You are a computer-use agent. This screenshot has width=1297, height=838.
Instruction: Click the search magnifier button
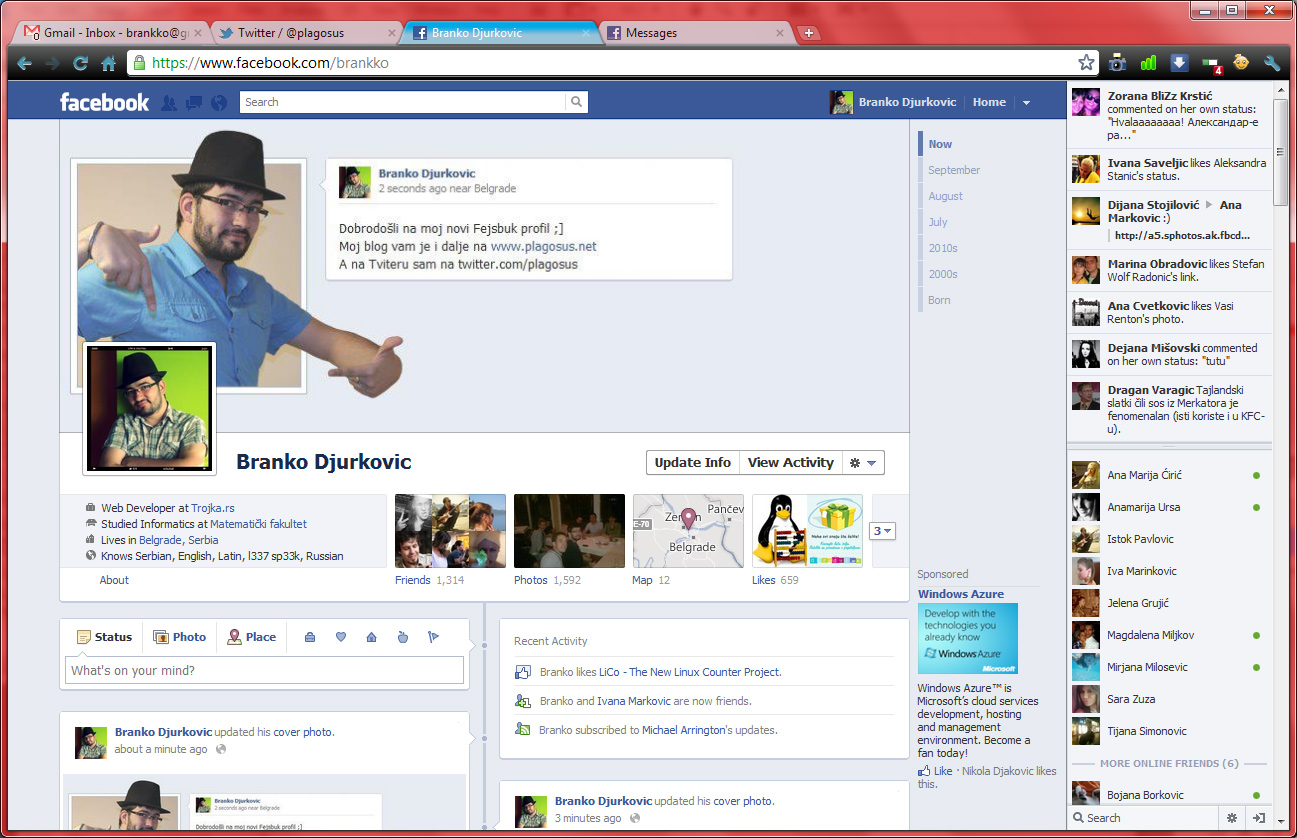[576, 102]
